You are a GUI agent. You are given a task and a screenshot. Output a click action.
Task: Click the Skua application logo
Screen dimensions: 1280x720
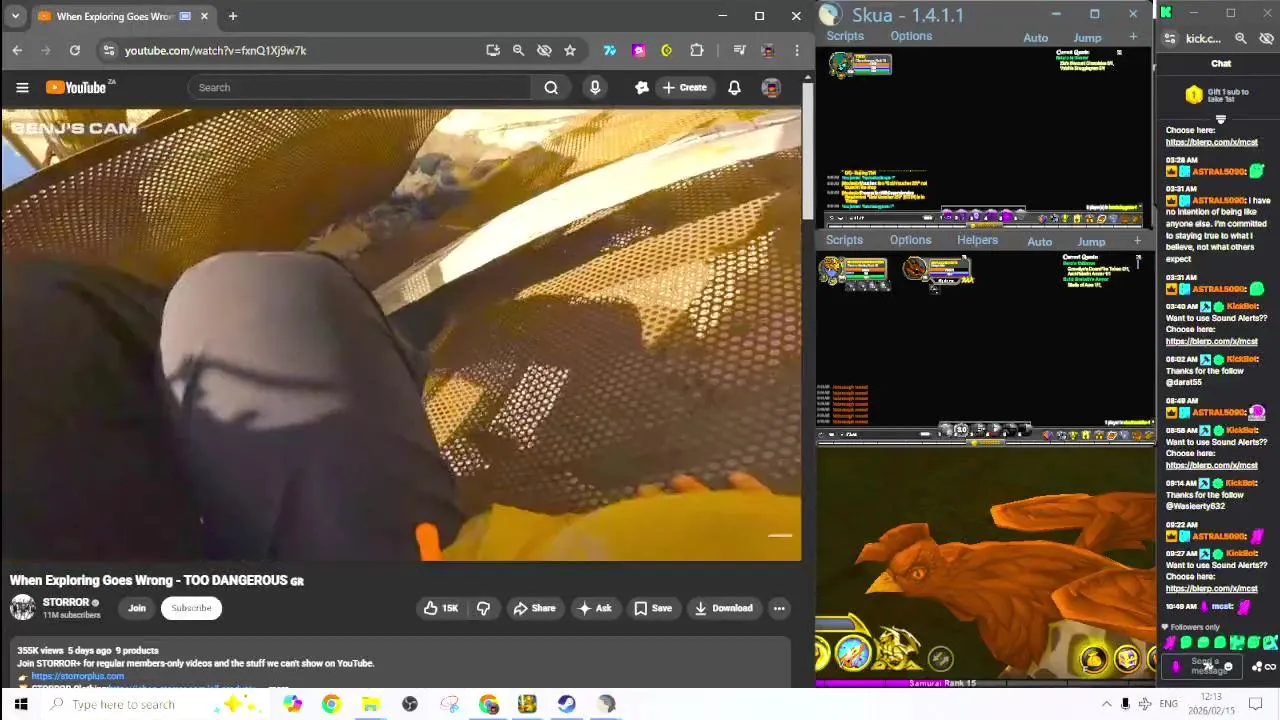[830, 14]
